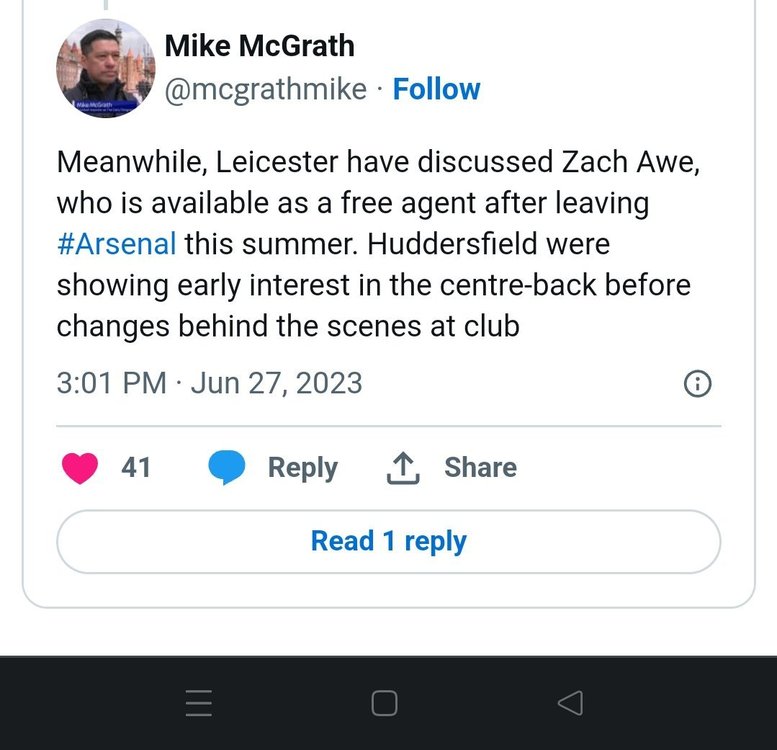This screenshot has width=777, height=750.
Task: Open the Read 1 reply button
Action: tap(388, 541)
